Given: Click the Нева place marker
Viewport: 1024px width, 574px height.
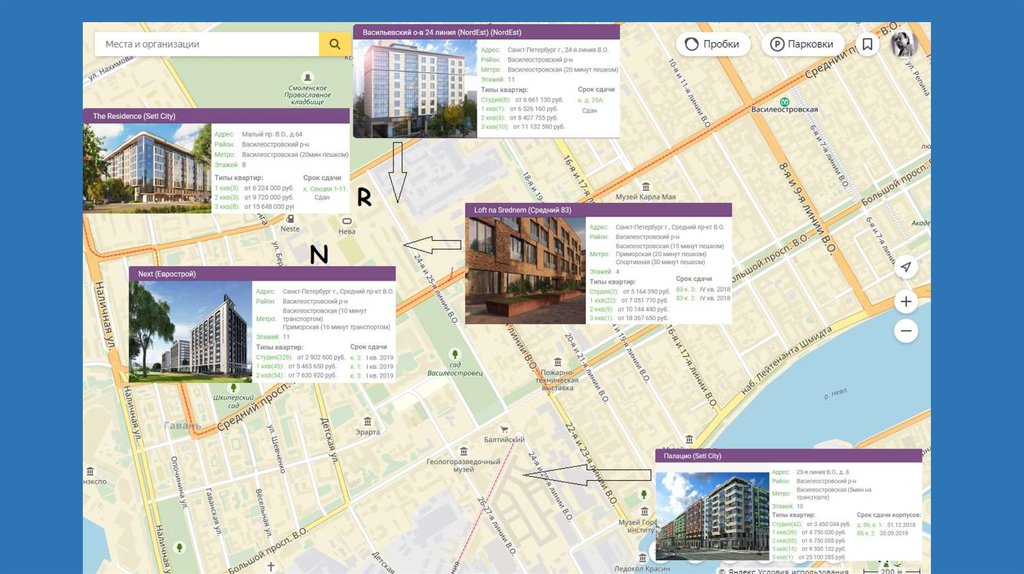Looking at the screenshot, I should coord(347,221).
